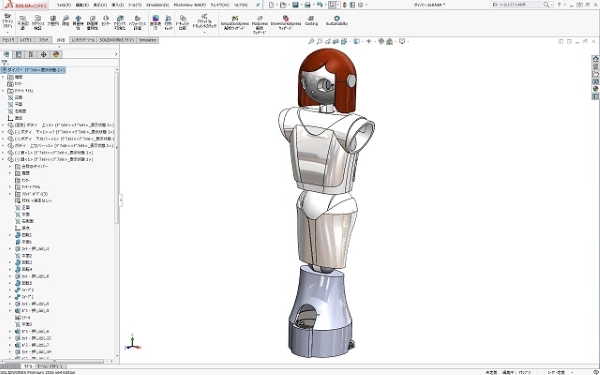Open the Appearances color ball in task pane
Image resolution: width=600 pixels, height=375 pixels.
pos(595,89)
